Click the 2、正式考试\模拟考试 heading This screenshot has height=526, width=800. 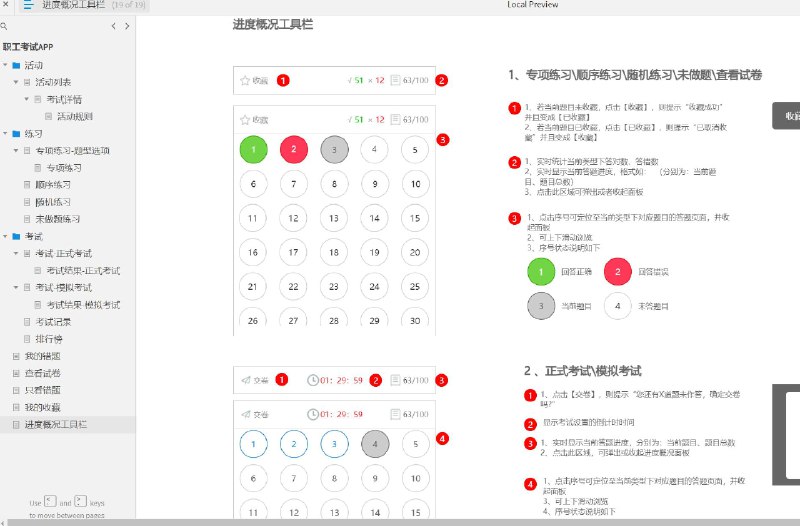pos(583,371)
